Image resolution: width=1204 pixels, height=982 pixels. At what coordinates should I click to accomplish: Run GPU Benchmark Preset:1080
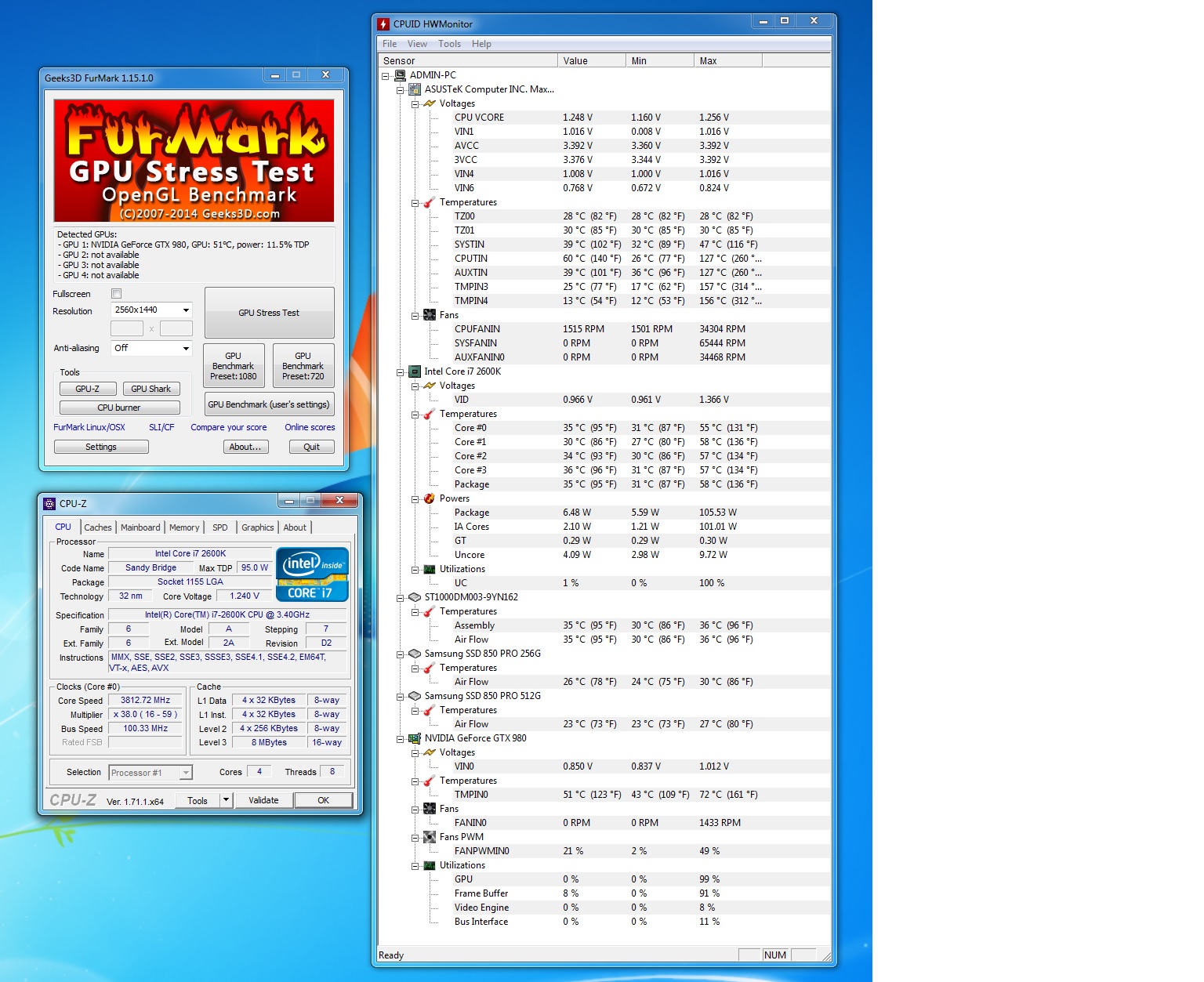point(234,366)
